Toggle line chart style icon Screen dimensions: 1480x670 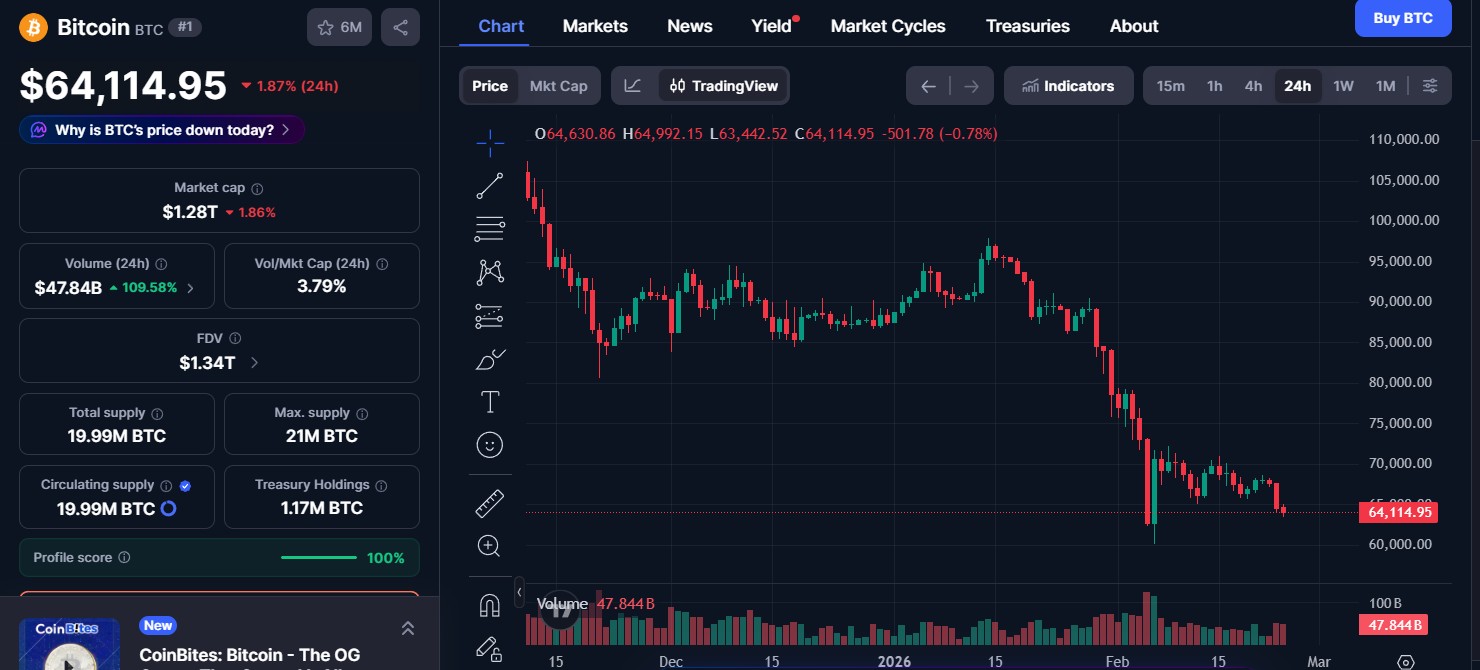tap(633, 86)
